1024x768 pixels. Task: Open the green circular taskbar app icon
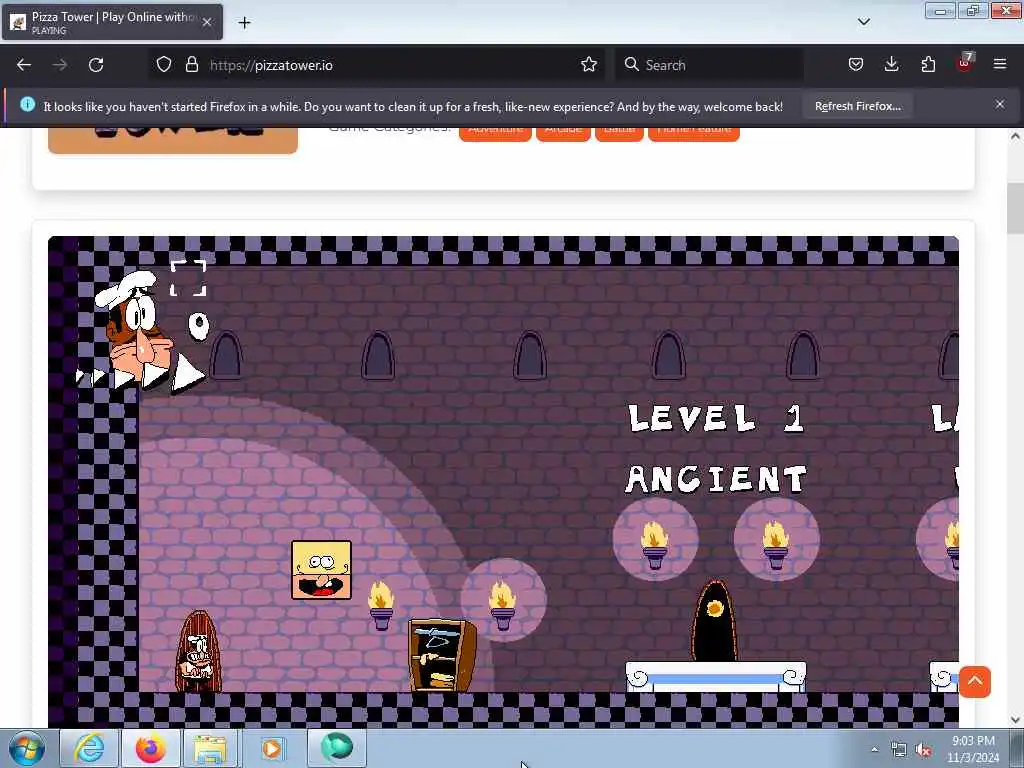[x=336, y=748]
